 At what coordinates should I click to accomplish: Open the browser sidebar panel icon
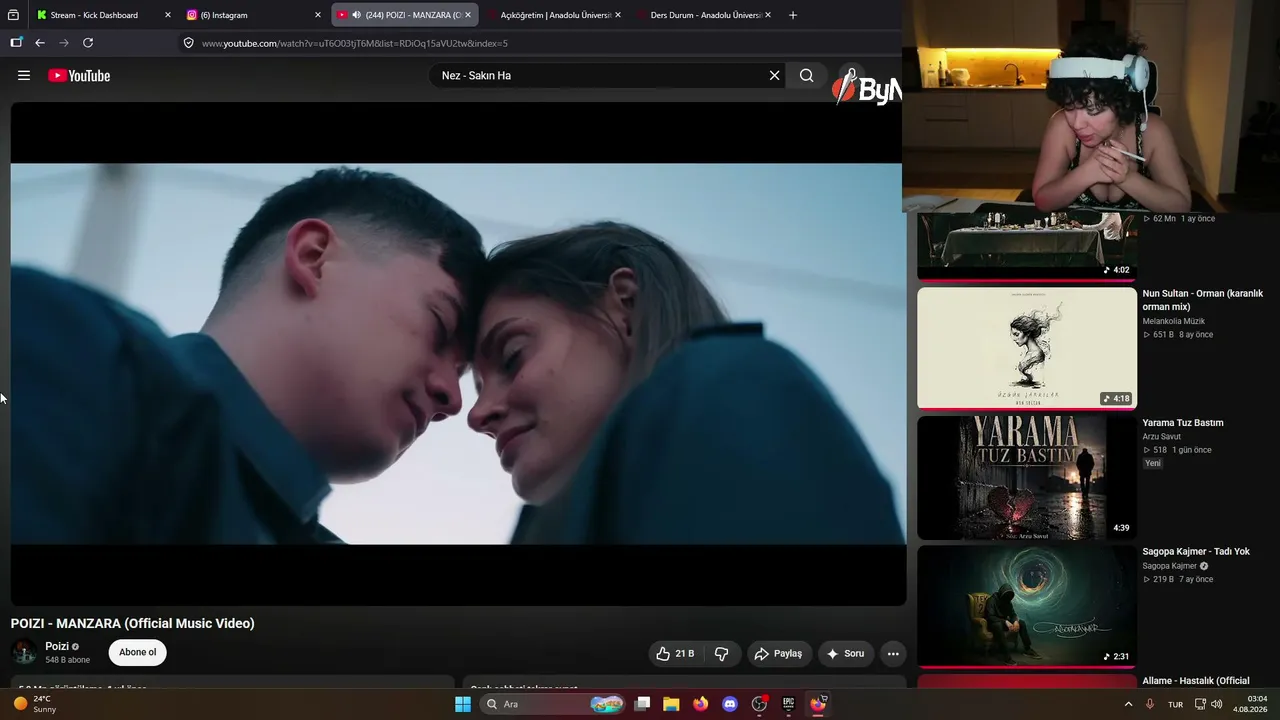[x=16, y=43]
